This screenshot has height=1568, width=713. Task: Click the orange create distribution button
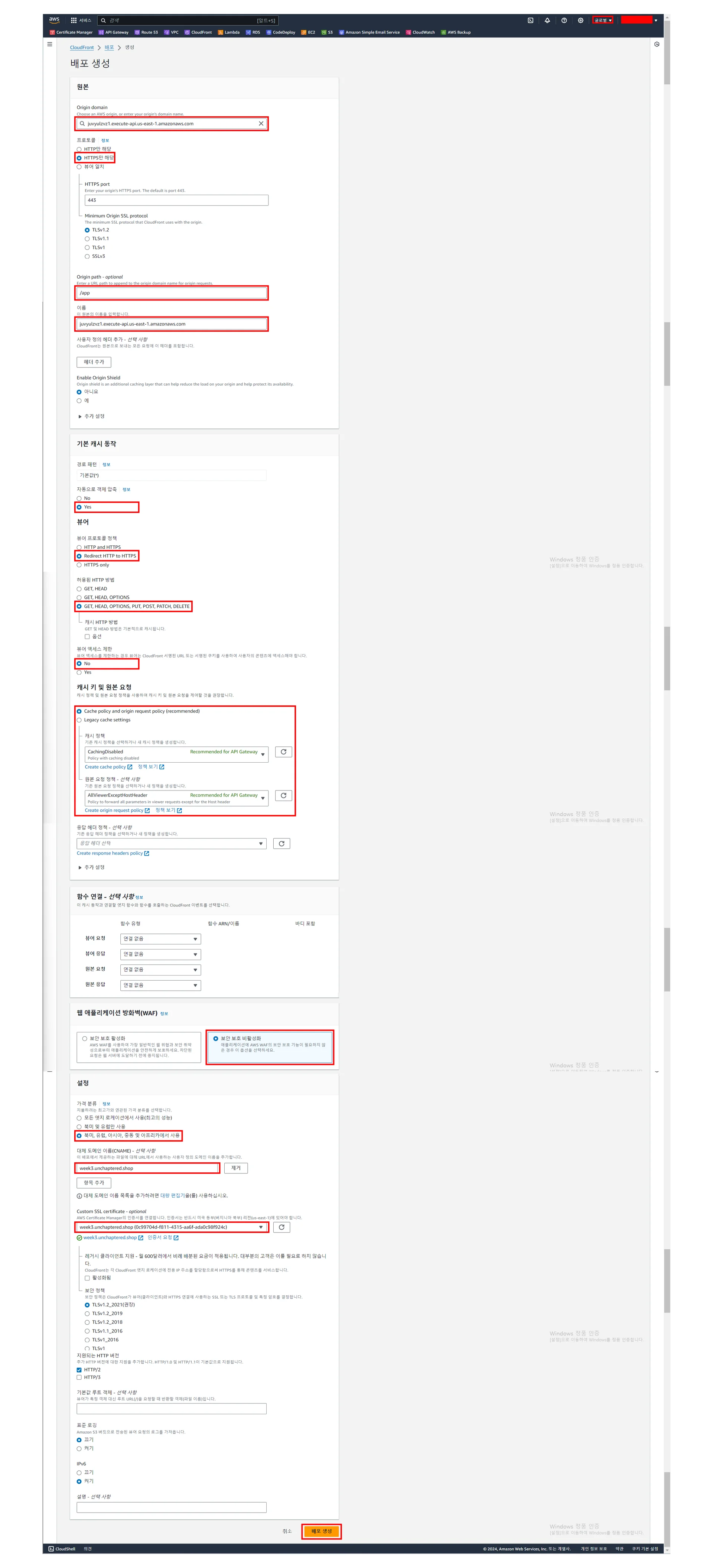[321, 1531]
